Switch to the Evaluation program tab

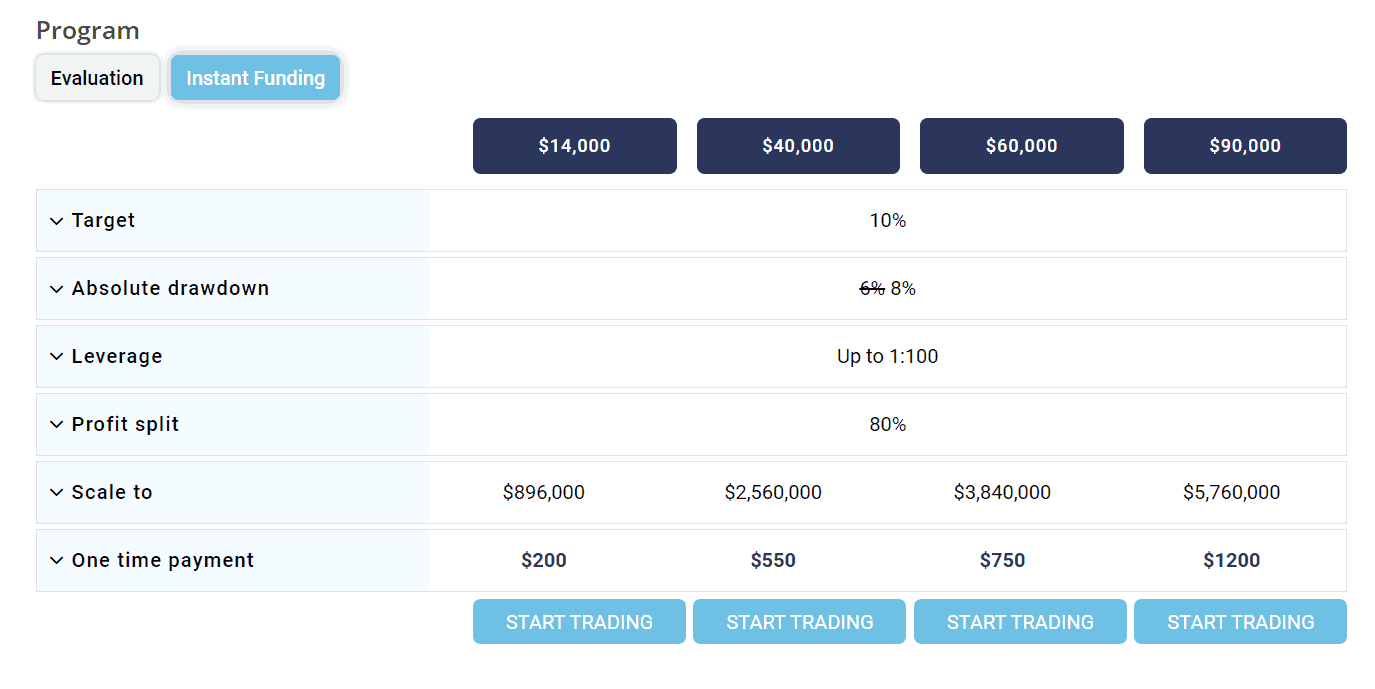(97, 78)
